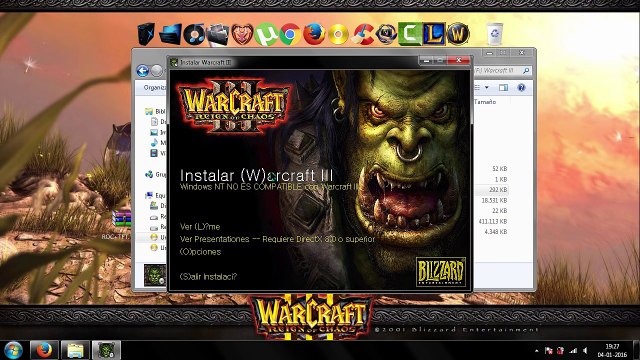Launch the music disc dock icon
Screen dimensions: 640x360
pyautogui.click(x=193, y=34)
